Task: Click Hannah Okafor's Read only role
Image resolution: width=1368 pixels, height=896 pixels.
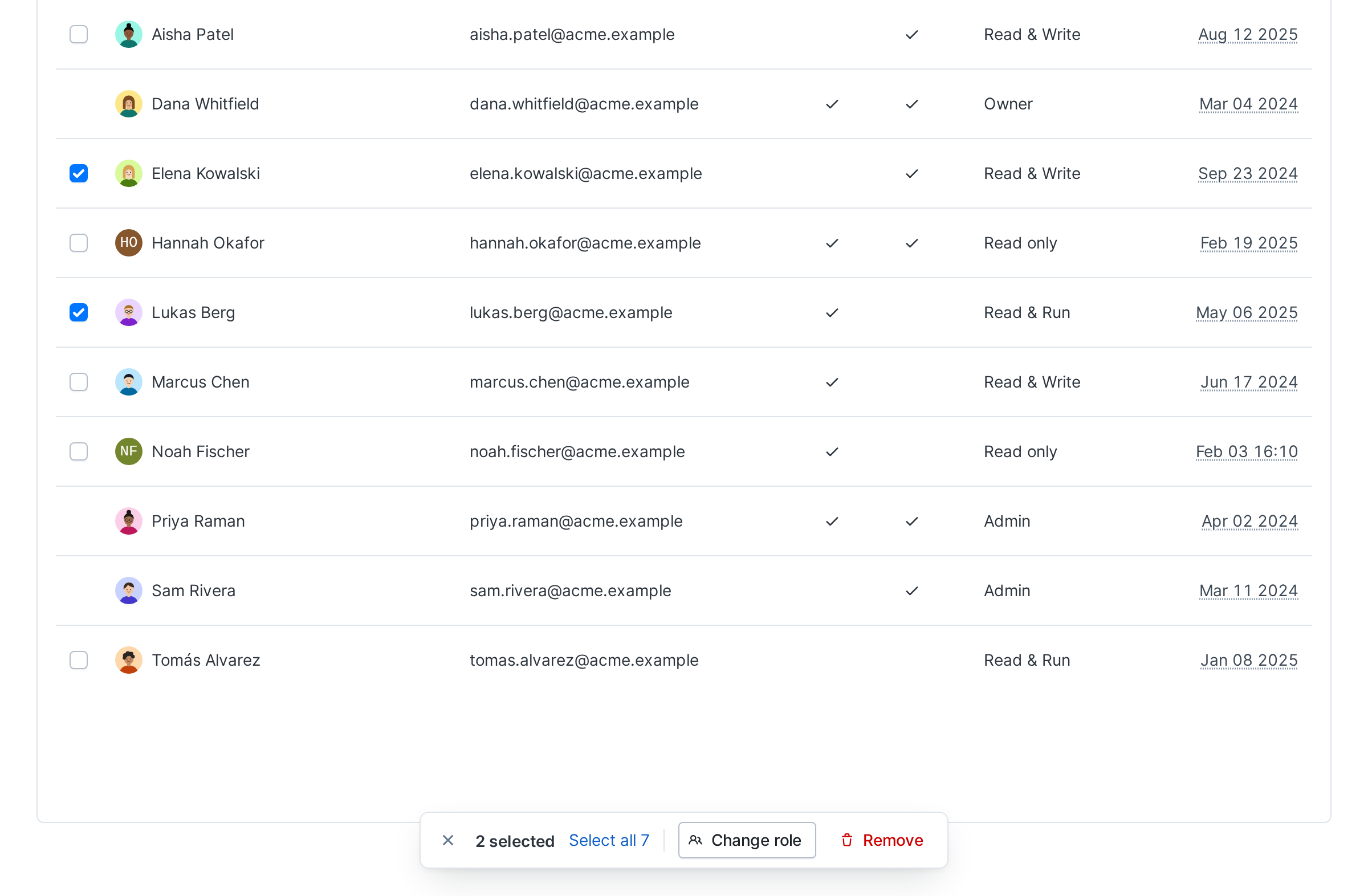Action: [x=1020, y=243]
